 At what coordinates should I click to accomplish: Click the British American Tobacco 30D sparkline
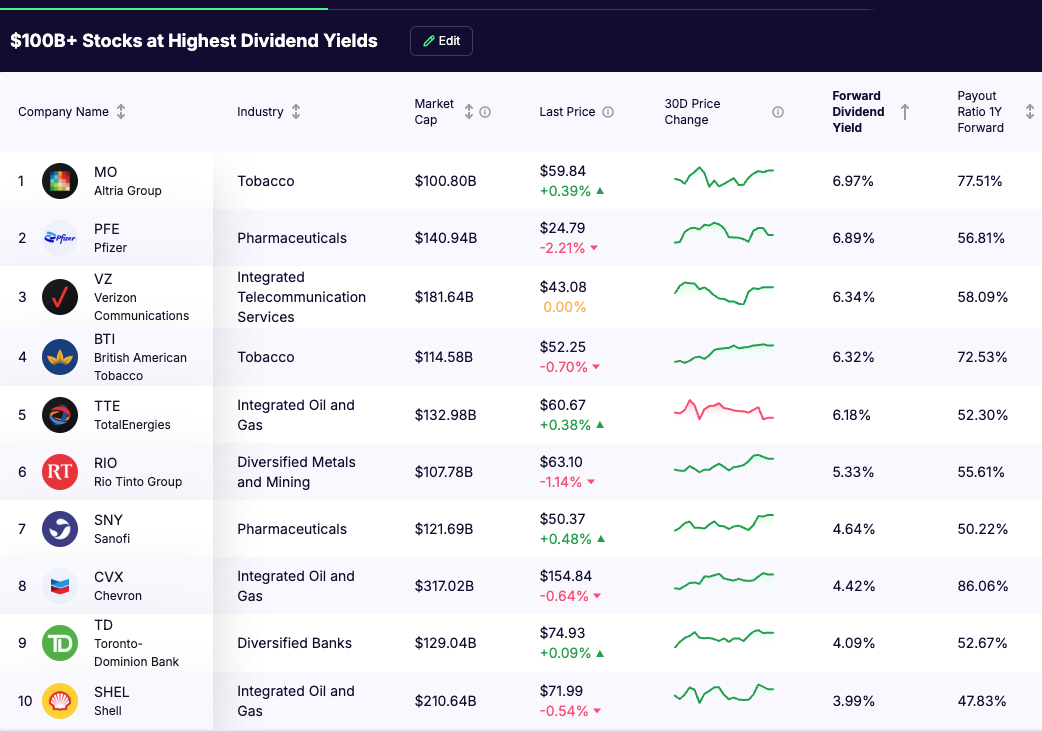pos(724,353)
